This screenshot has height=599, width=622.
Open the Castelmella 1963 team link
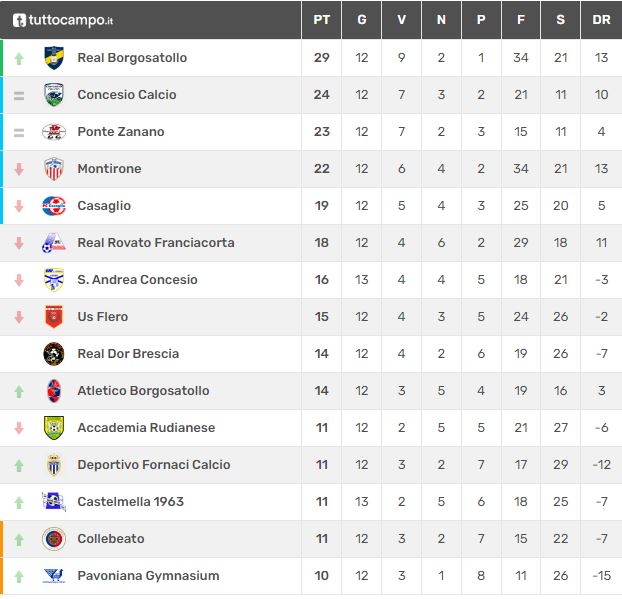tap(130, 502)
